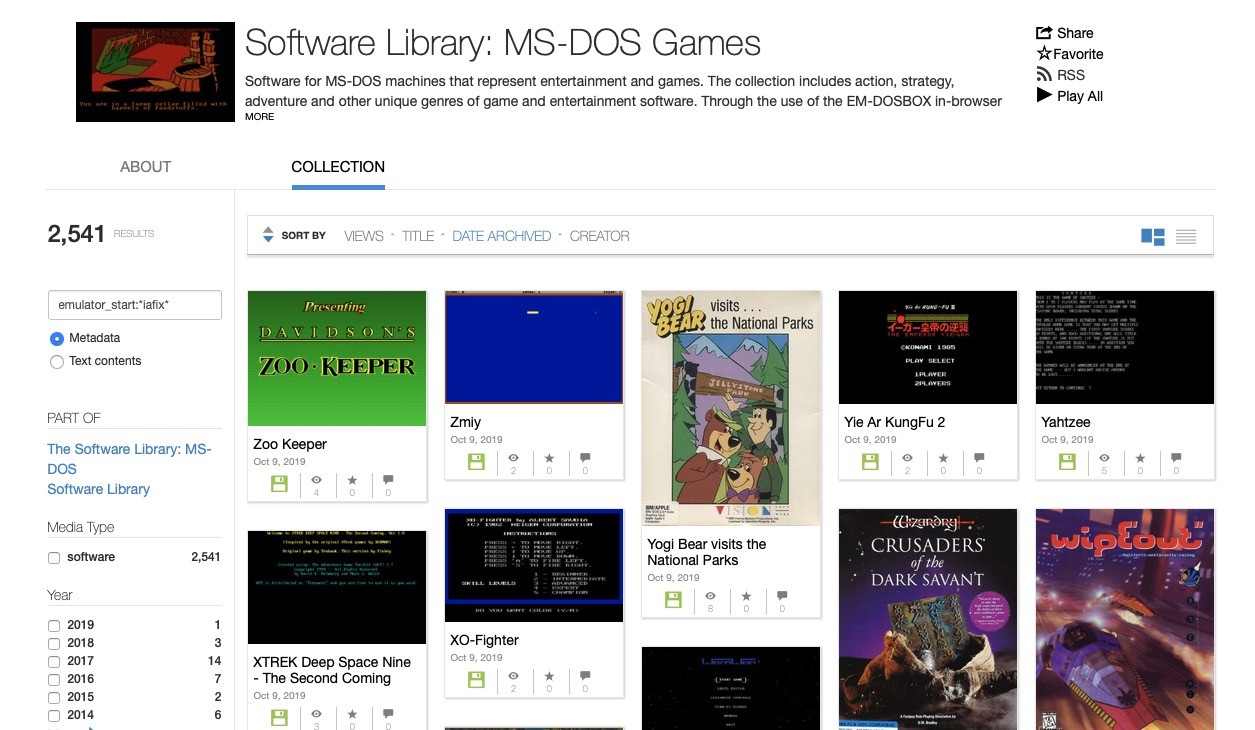Click Zoo Keeper reviews comment icon

[x=388, y=480]
